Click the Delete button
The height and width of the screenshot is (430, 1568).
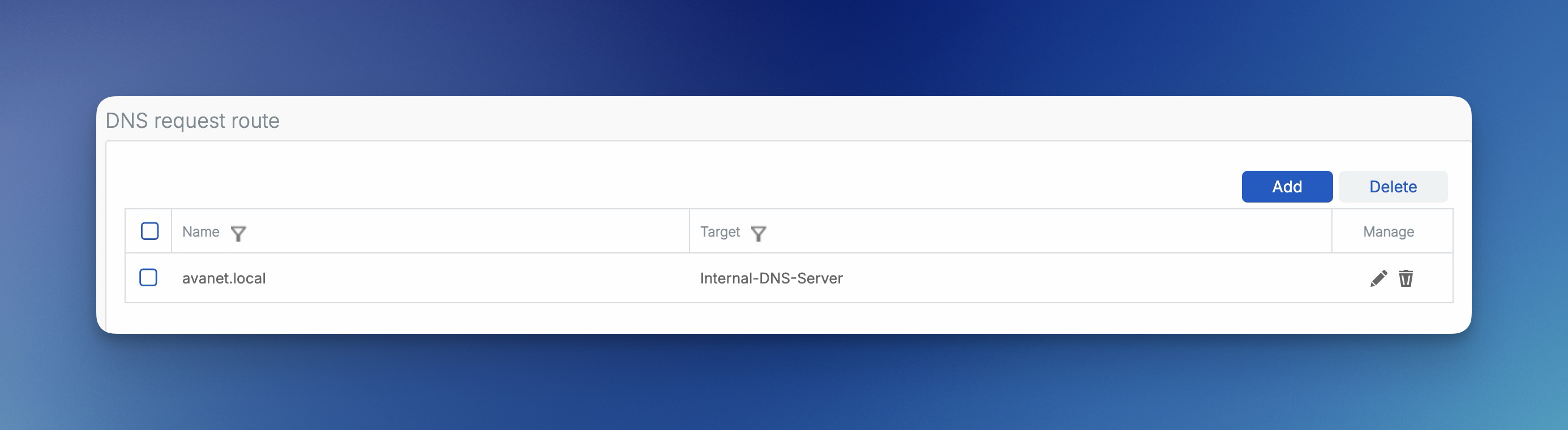pyautogui.click(x=1393, y=187)
